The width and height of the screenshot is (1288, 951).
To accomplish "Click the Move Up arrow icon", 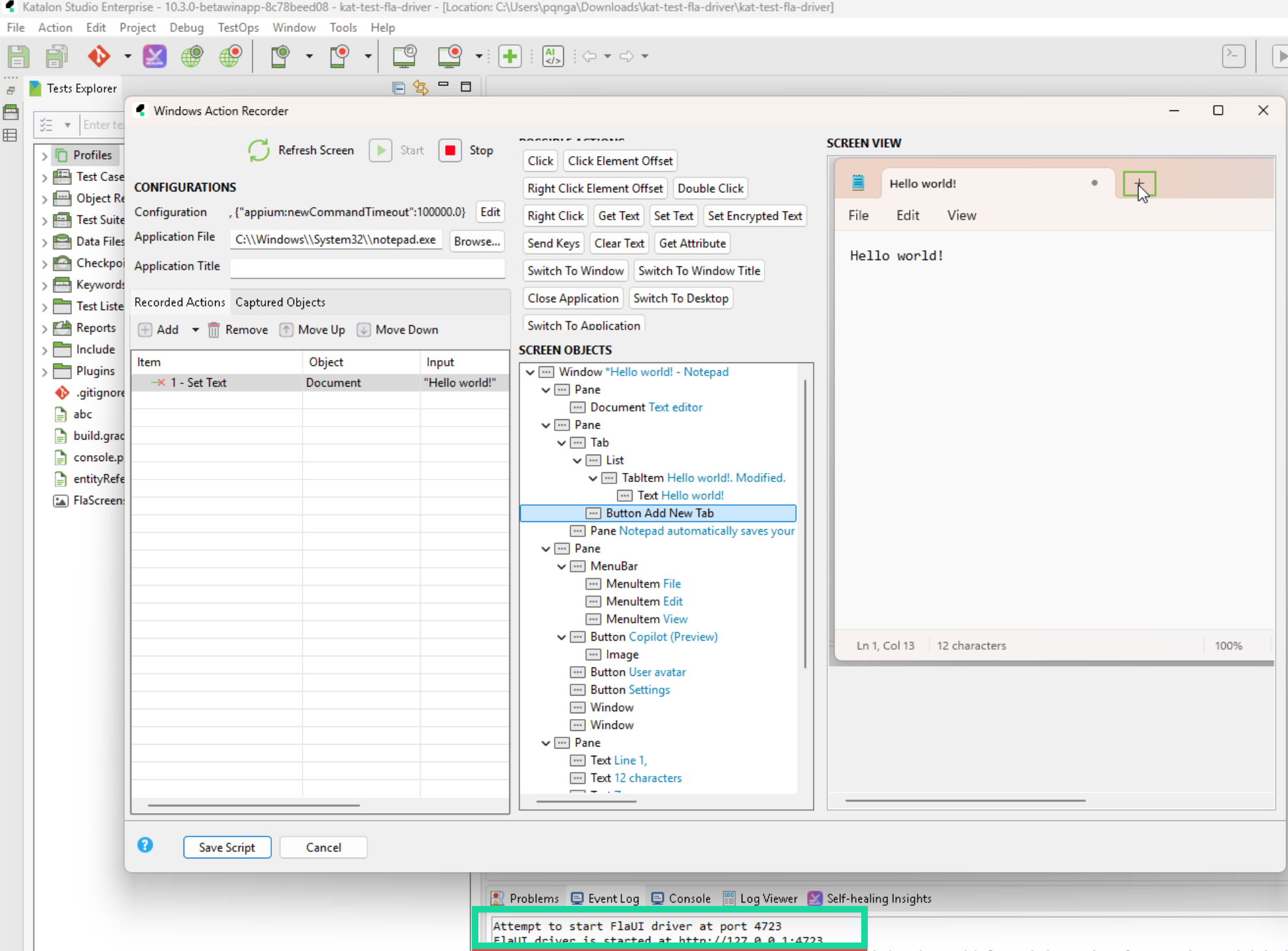I will 286,330.
